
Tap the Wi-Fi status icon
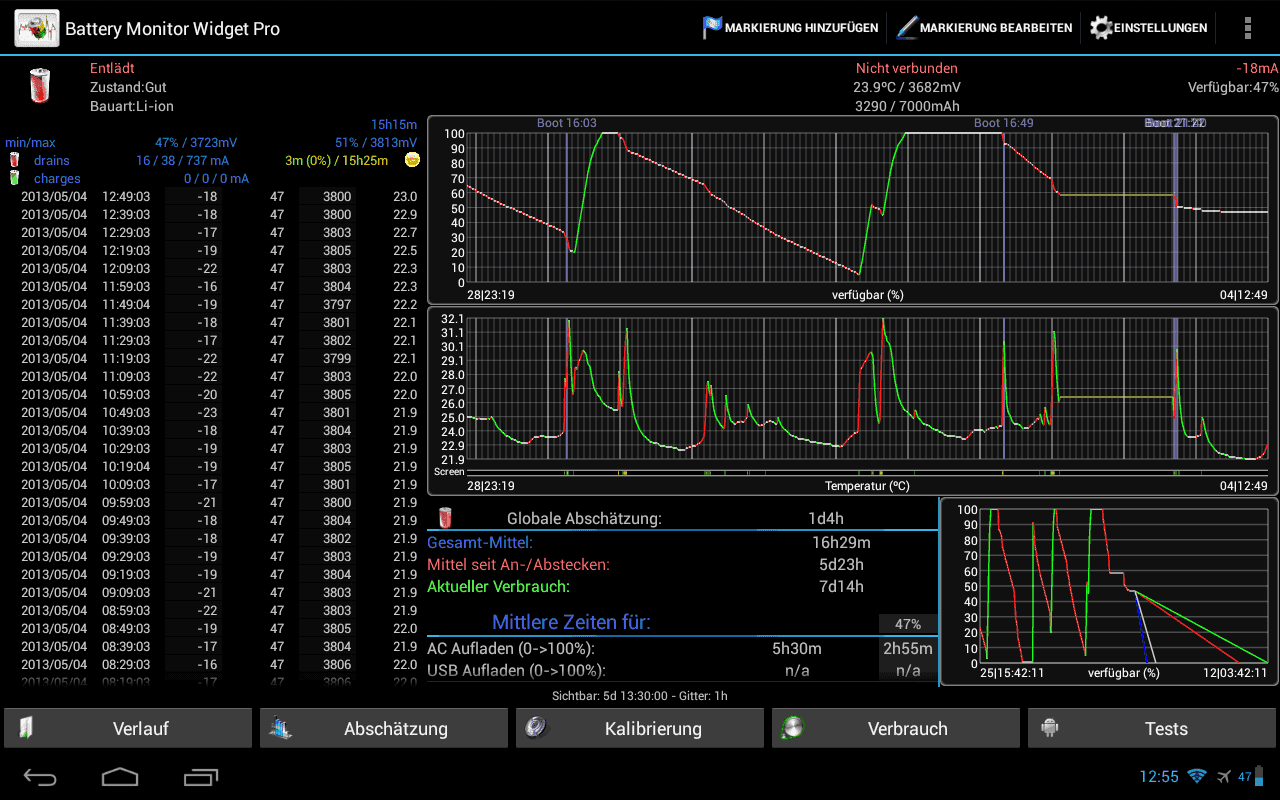(1196, 776)
